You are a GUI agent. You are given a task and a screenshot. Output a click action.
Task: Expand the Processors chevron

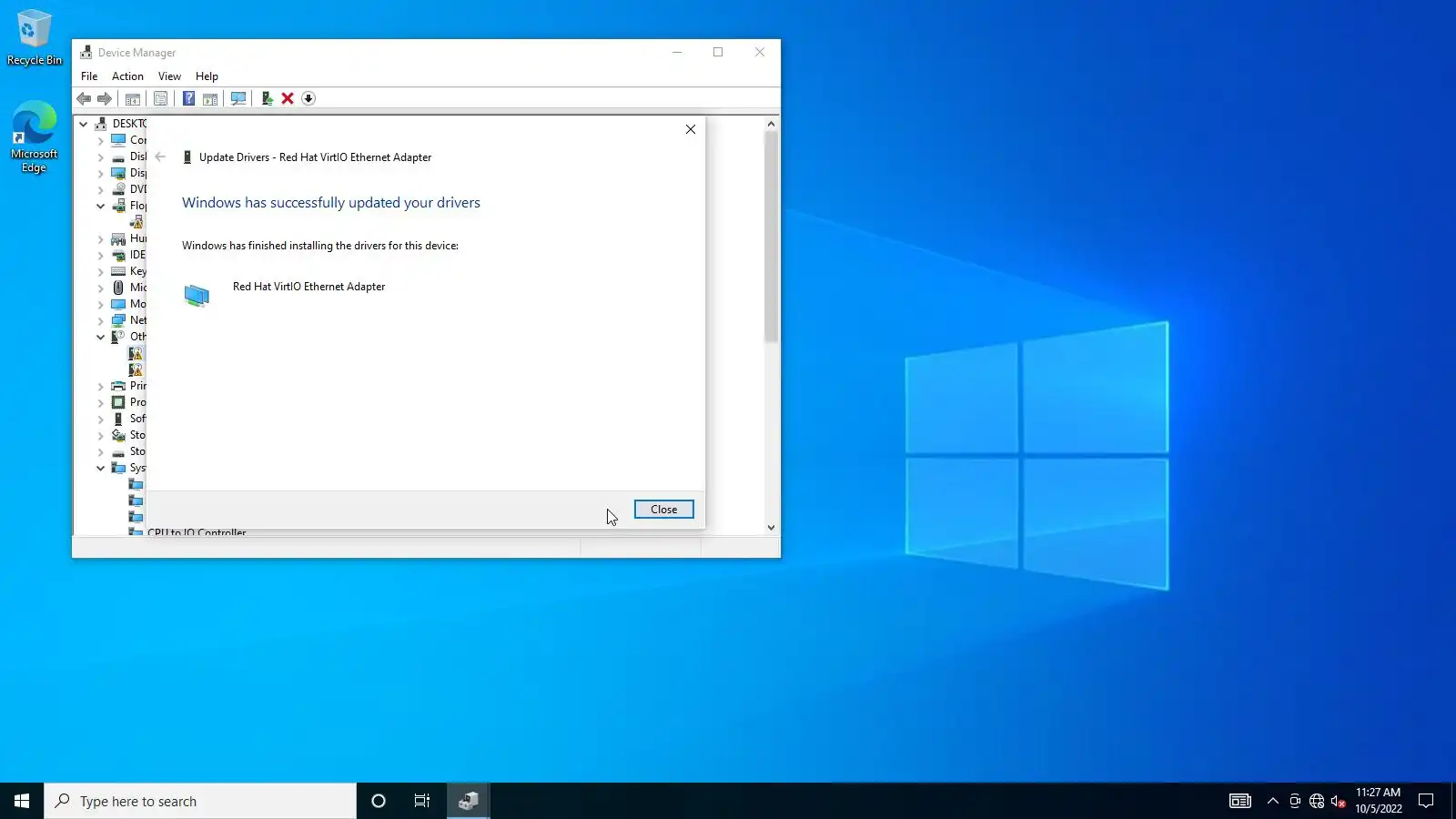click(x=101, y=402)
